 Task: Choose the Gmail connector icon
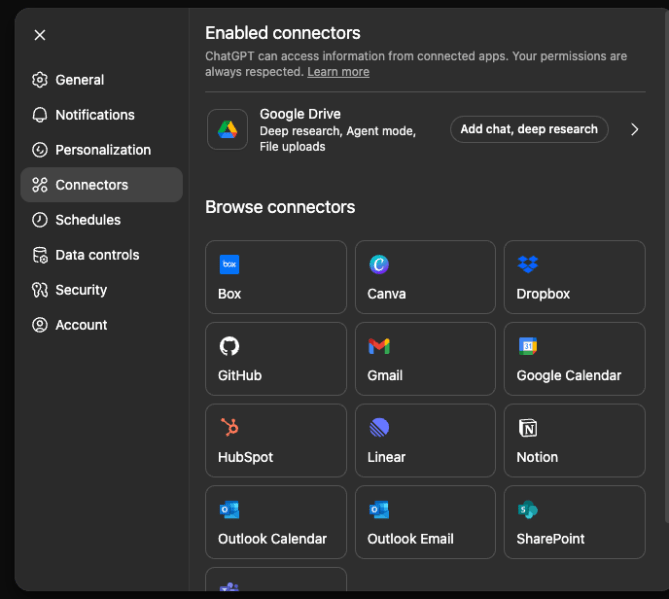pos(379,346)
